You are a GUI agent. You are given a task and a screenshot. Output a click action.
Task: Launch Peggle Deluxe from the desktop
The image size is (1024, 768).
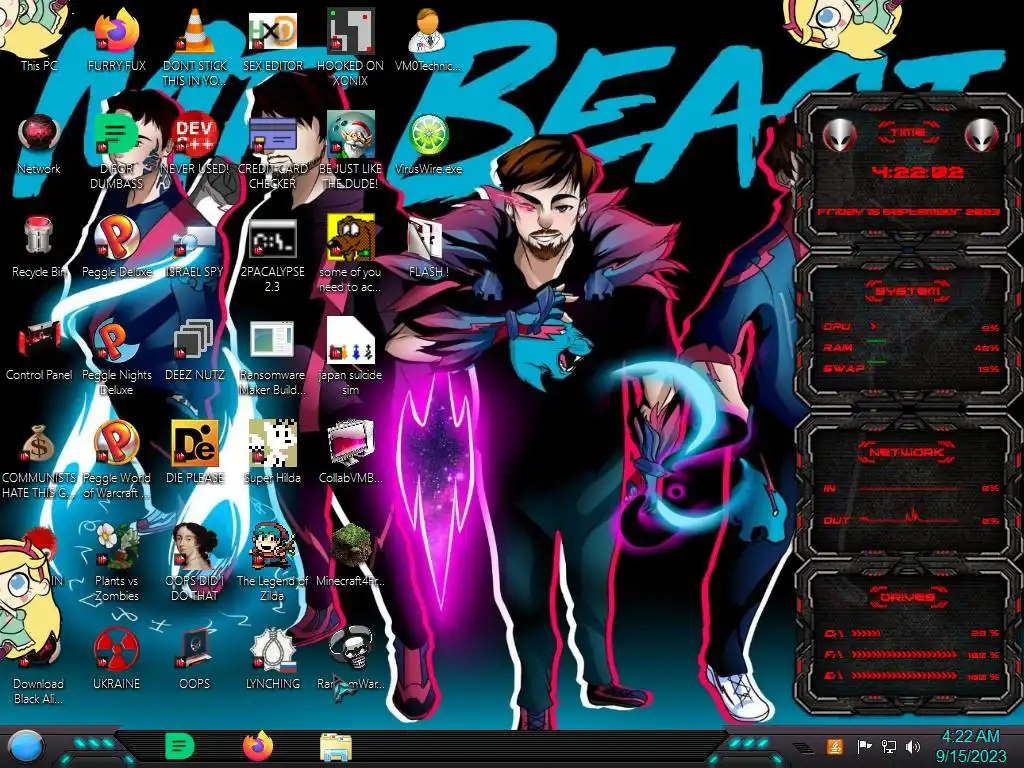click(116, 247)
